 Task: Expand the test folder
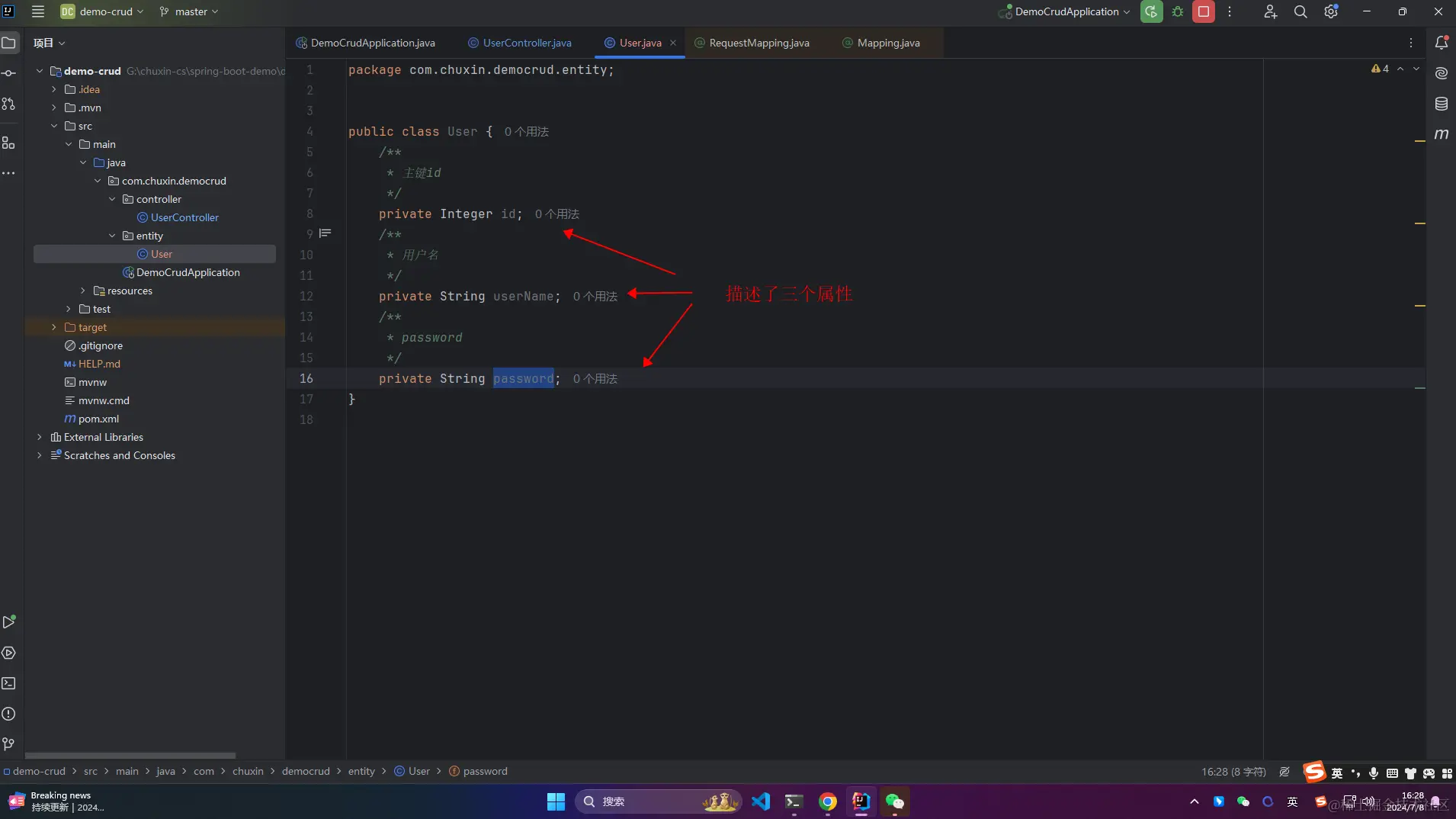pos(69,309)
